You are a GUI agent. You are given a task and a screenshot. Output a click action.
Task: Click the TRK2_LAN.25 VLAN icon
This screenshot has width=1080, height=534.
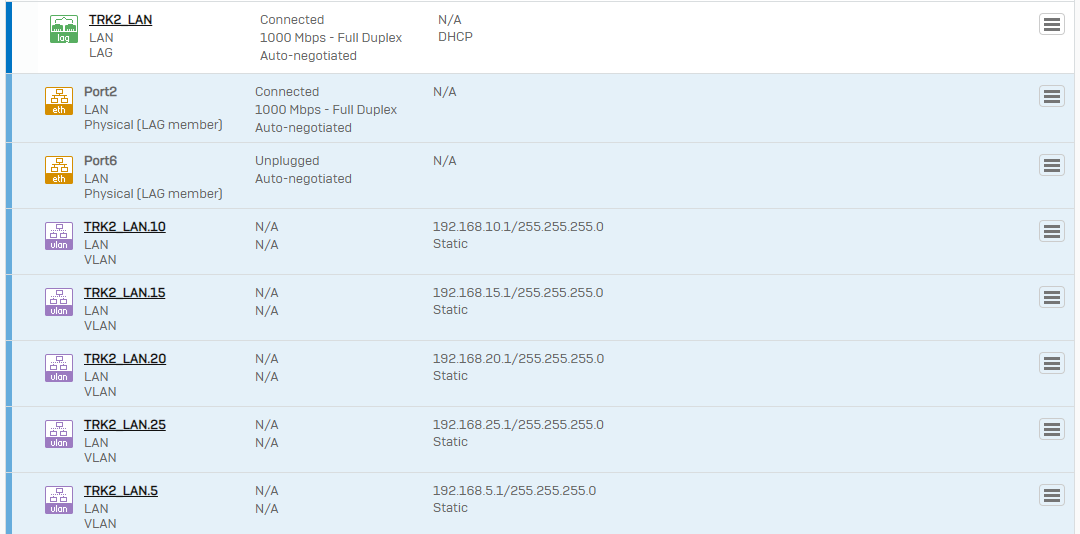59,434
